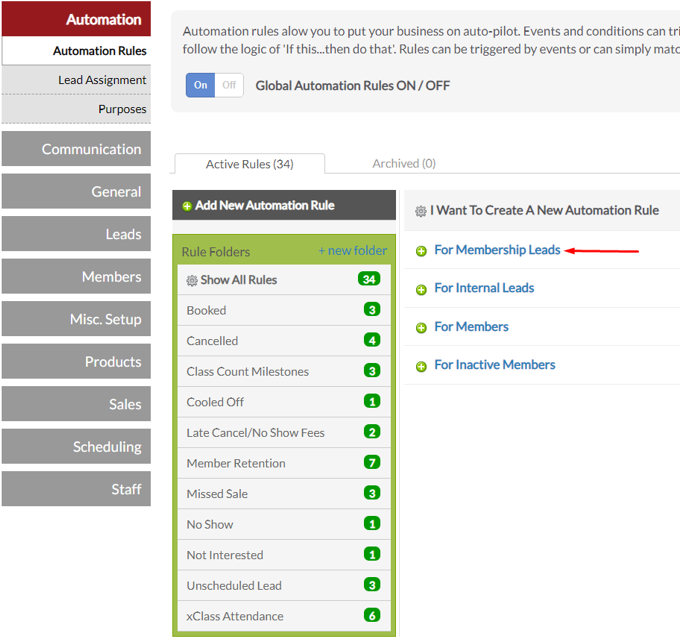The height and width of the screenshot is (640, 682).
Task: Open the Class Count Milestones folder
Action: pos(284,372)
